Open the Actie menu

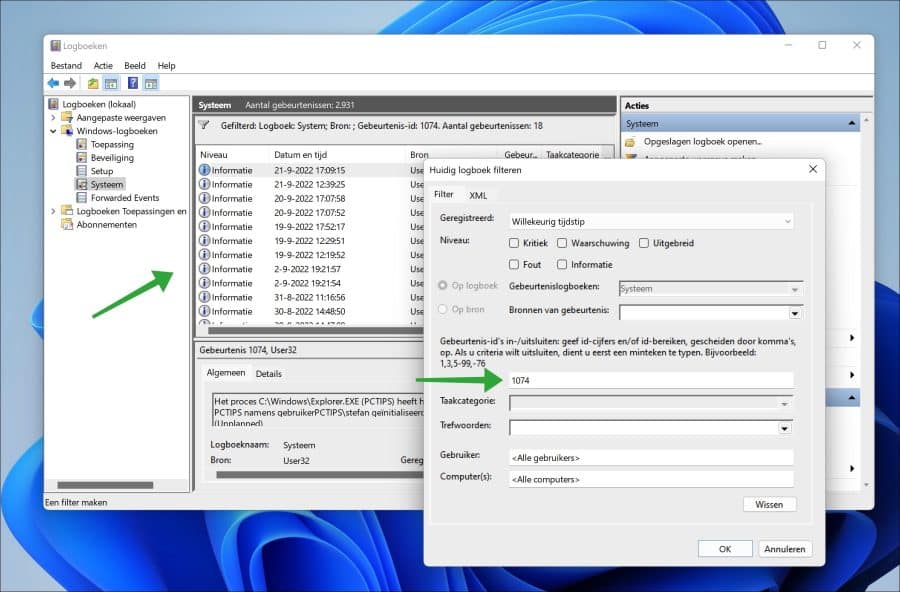pos(103,65)
